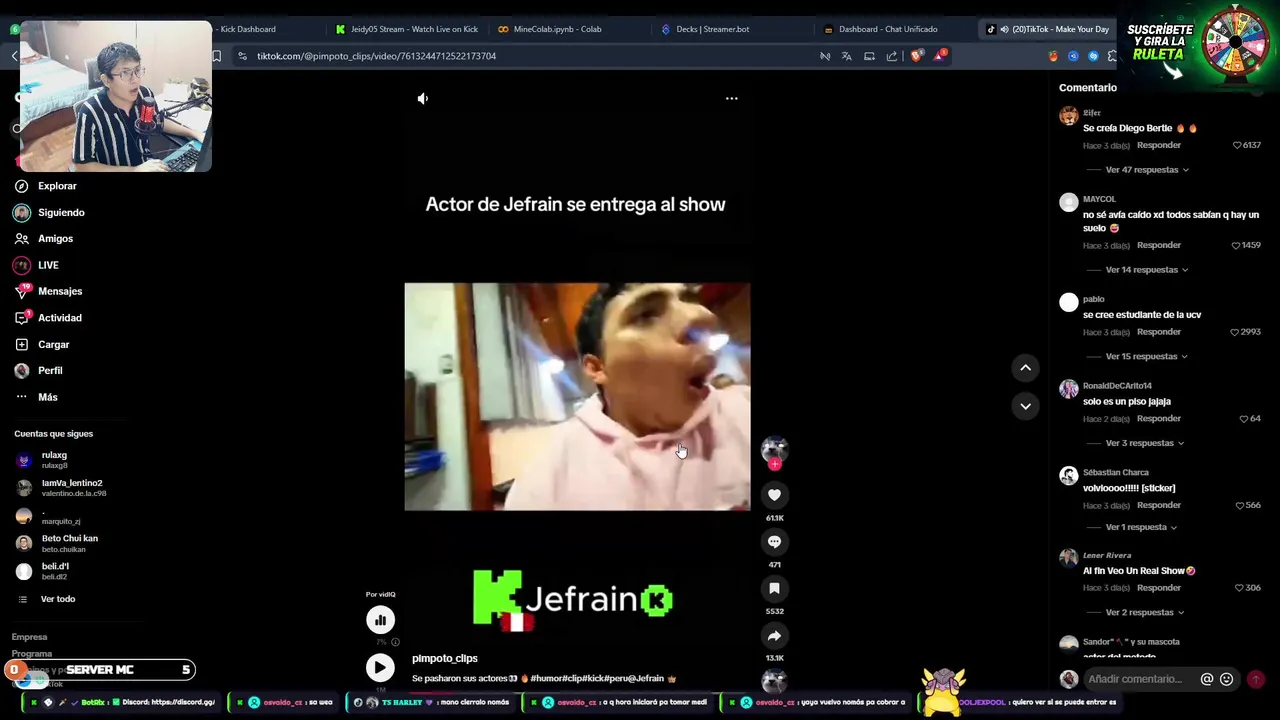
Task: Open comments with the speech bubble icon
Action: point(774,542)
